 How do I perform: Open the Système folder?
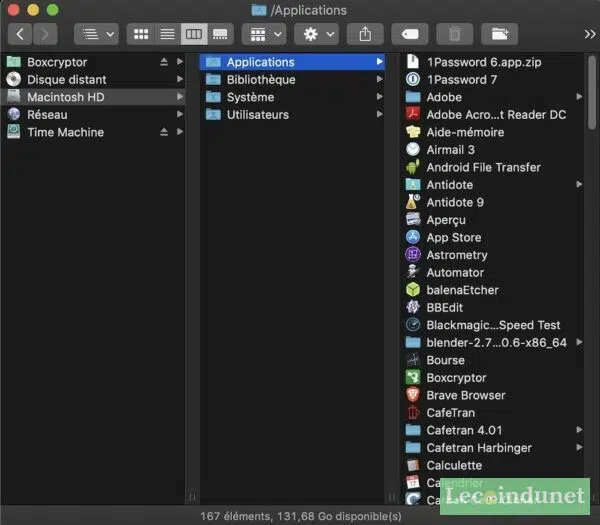292,97
